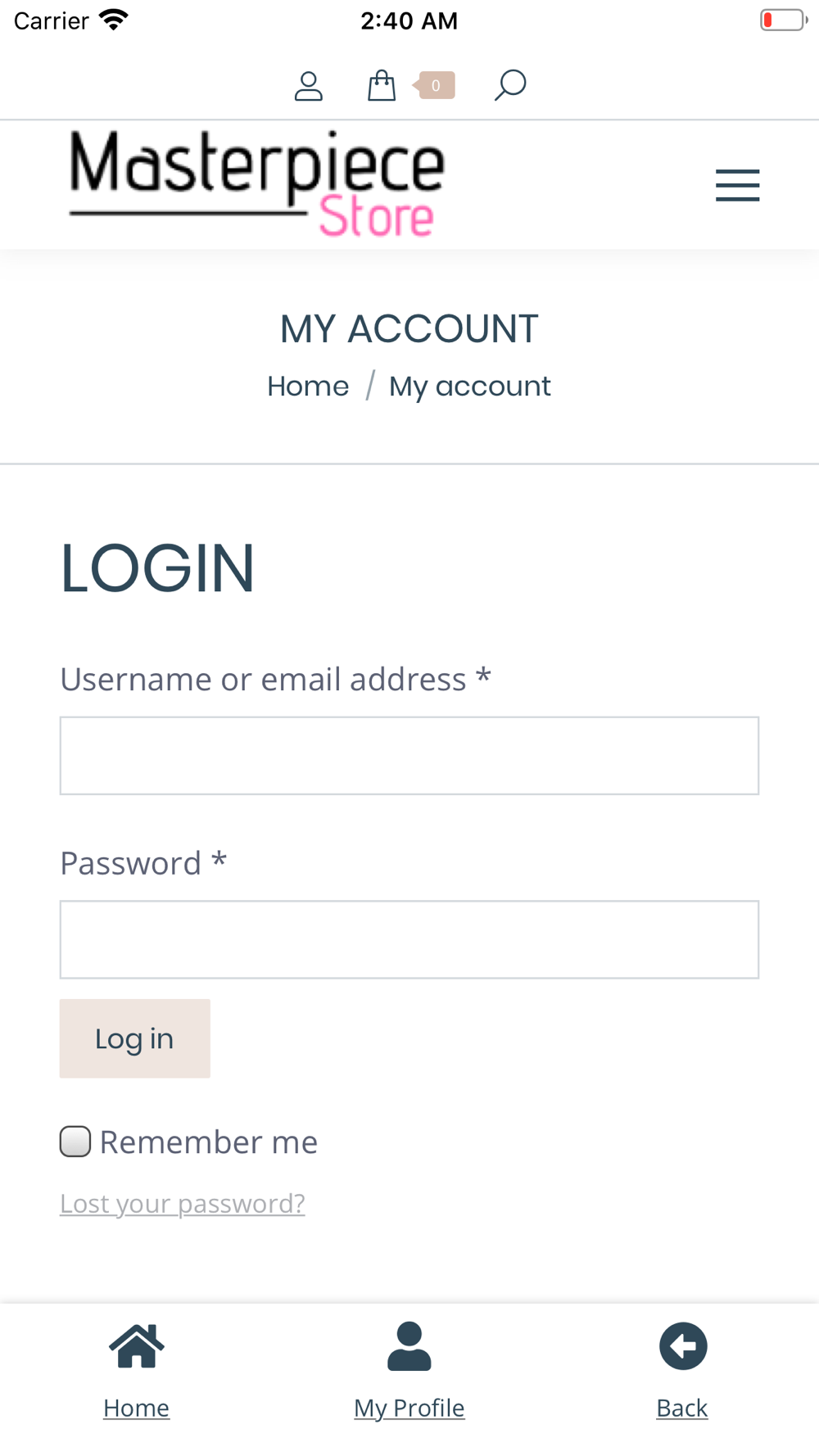The image size is (819, 1456).
Task: Select the Home tab label
Action: 137,1409
